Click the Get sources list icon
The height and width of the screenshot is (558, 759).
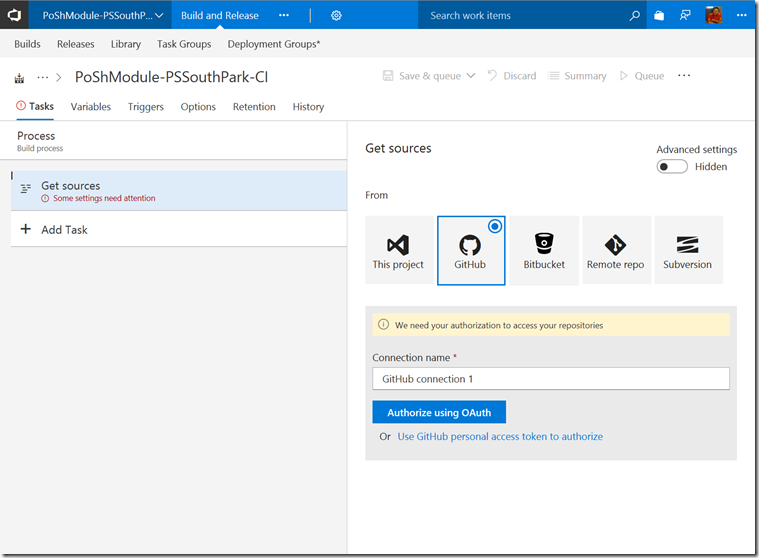pyautogui.click(x=26, y=189)
